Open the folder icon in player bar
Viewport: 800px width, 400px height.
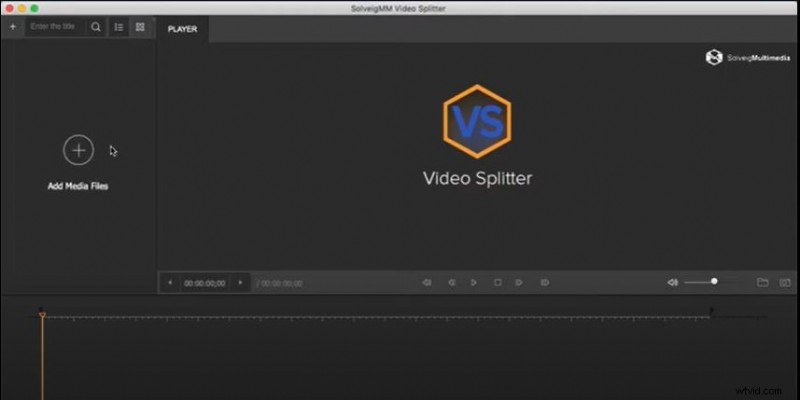tap(763, 282)
